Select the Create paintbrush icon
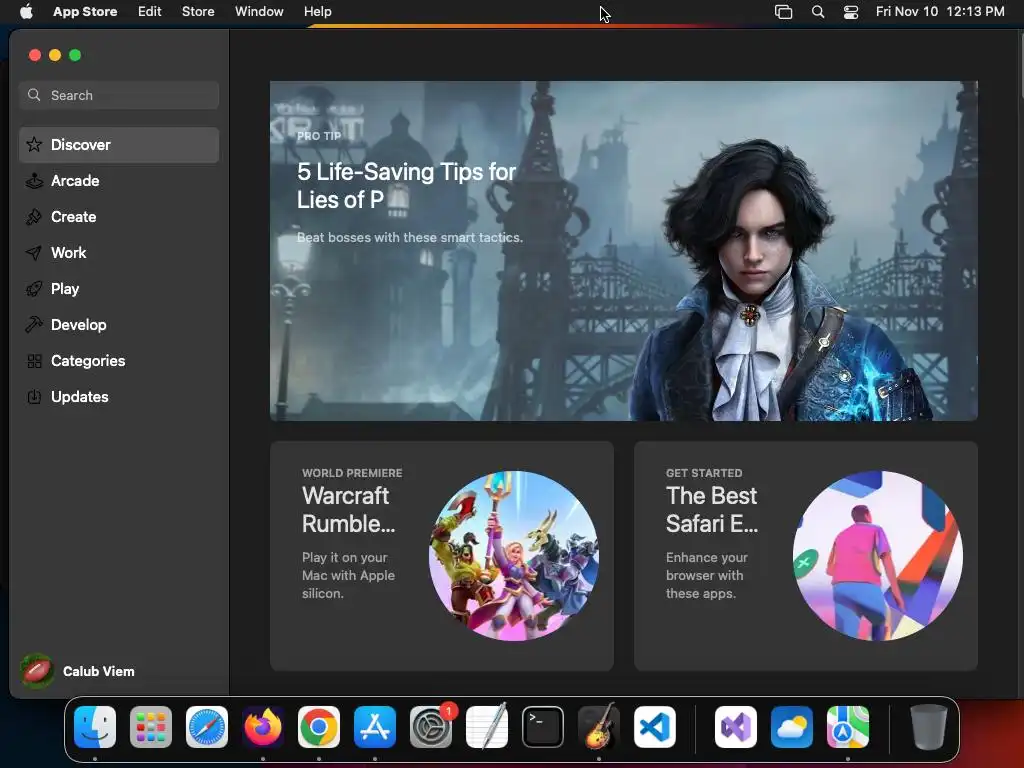The width and height of the screenshot is (1024, 768). pos(34,217)
